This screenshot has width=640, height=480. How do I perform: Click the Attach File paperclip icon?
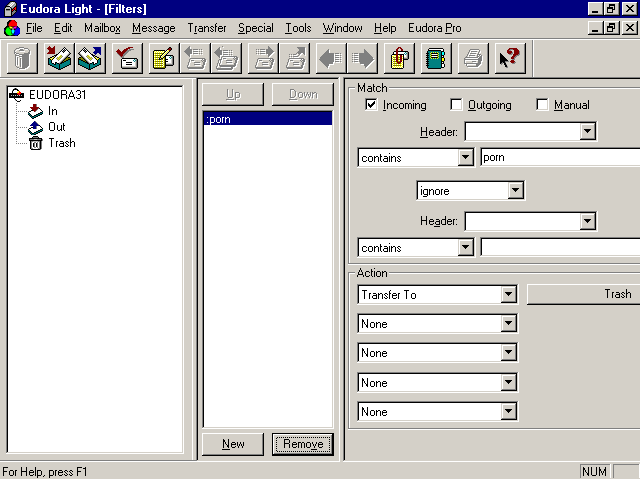pos(400,58)
